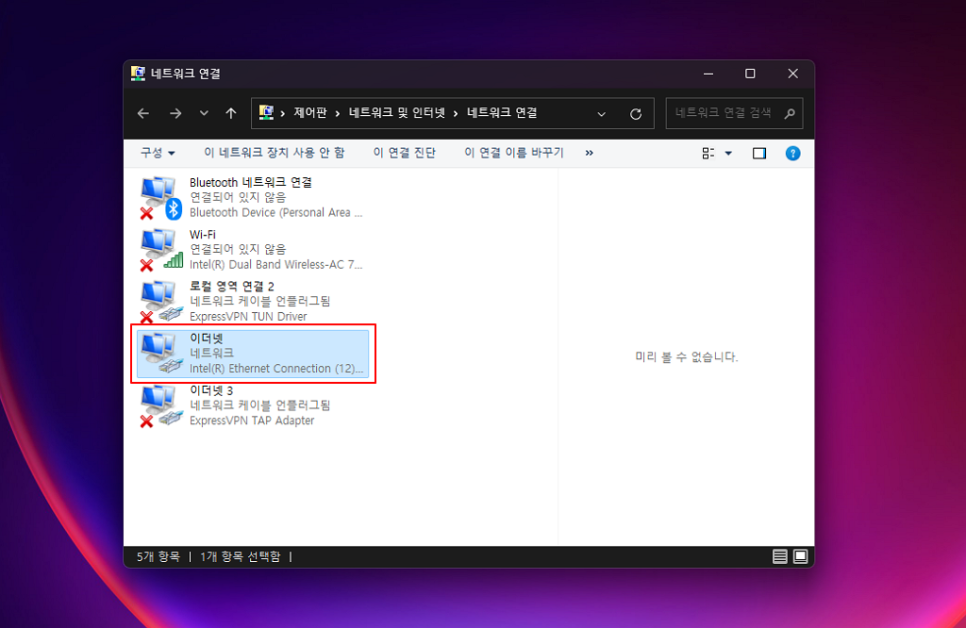
Task: Open view options dropdown arrow
Action: tap(728, 153)
